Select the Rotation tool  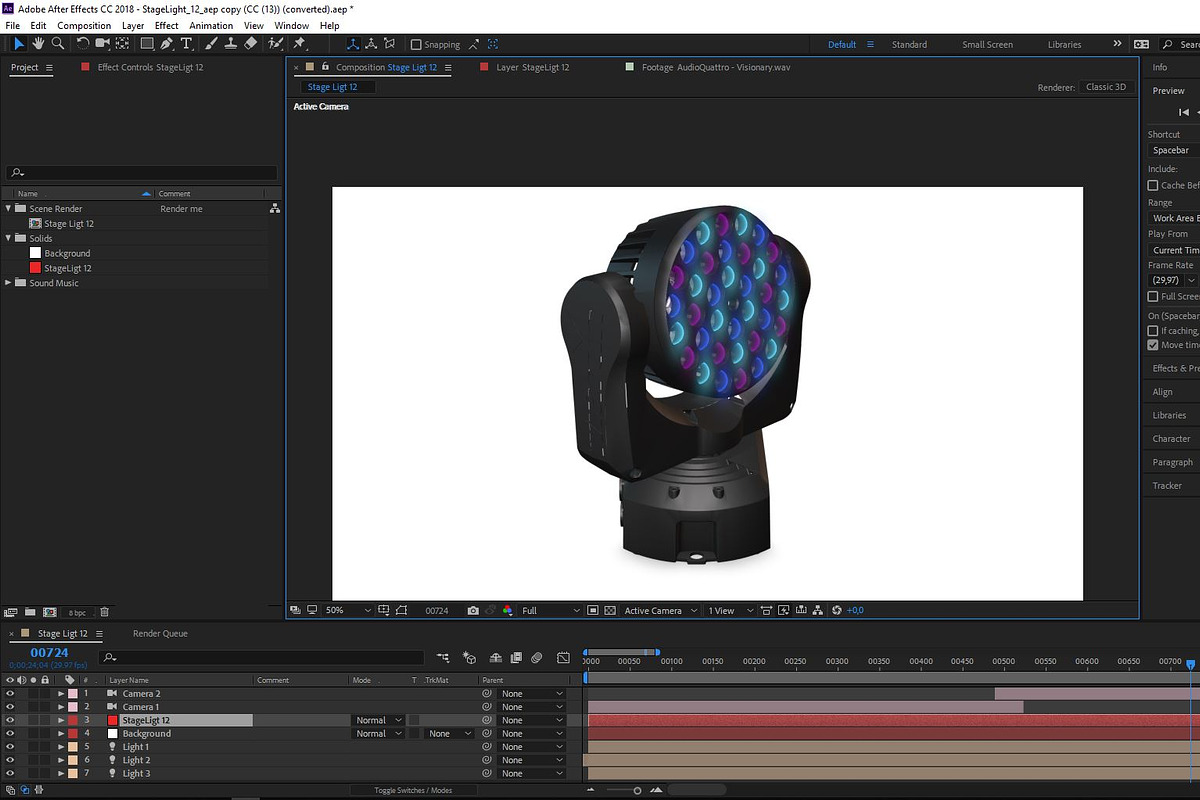tap(83, 44)
